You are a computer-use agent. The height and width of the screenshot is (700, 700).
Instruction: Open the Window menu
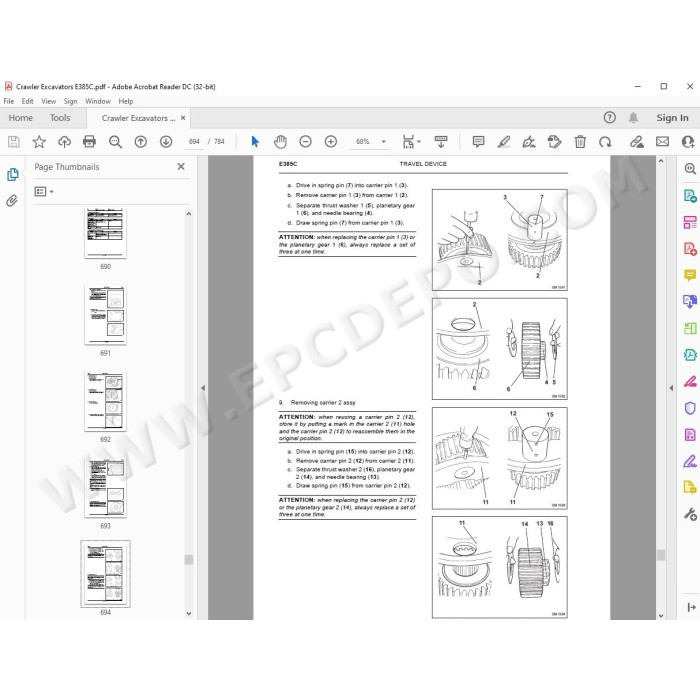coord(98,101)
